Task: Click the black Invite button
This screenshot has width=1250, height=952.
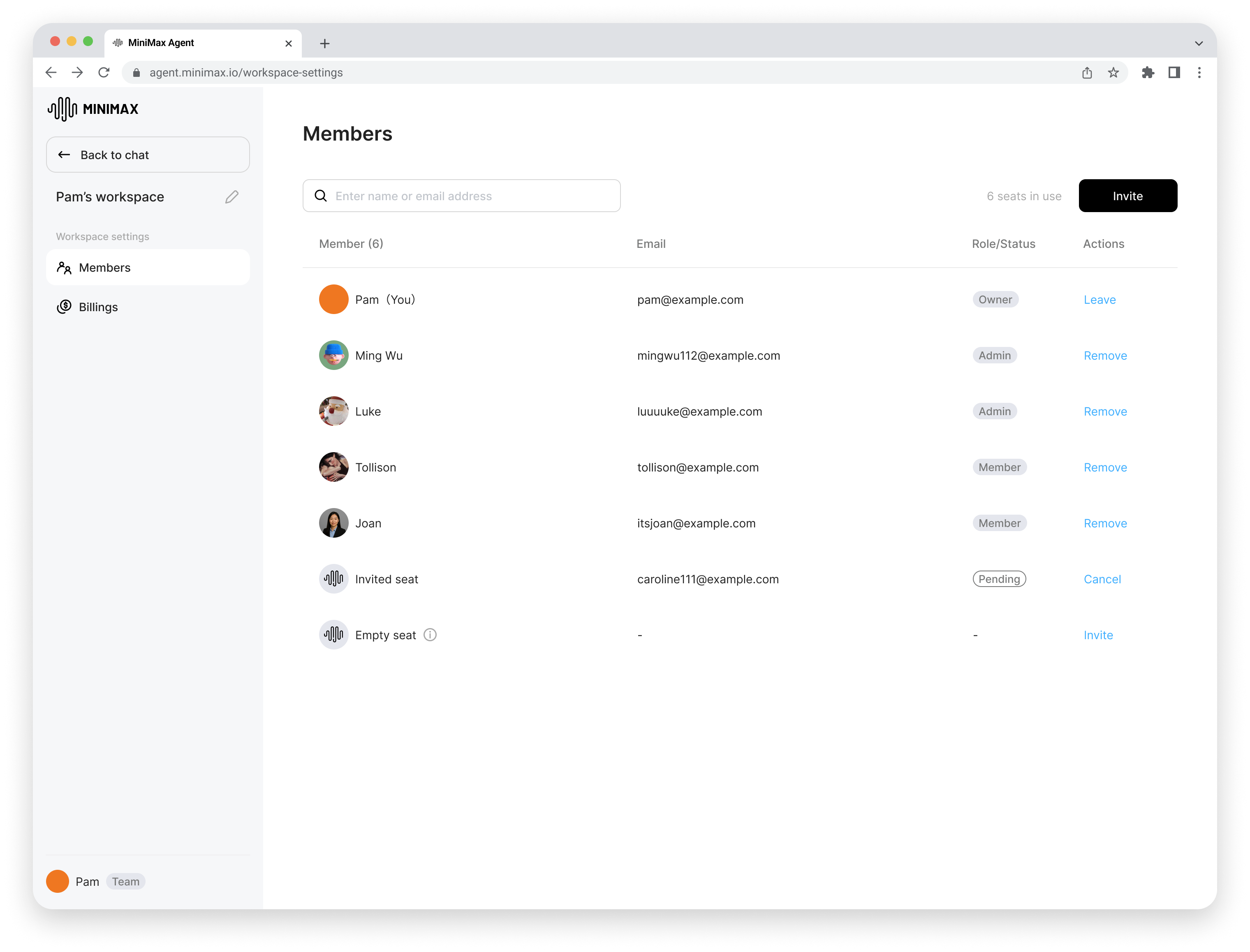Action: pos(1127,196)
